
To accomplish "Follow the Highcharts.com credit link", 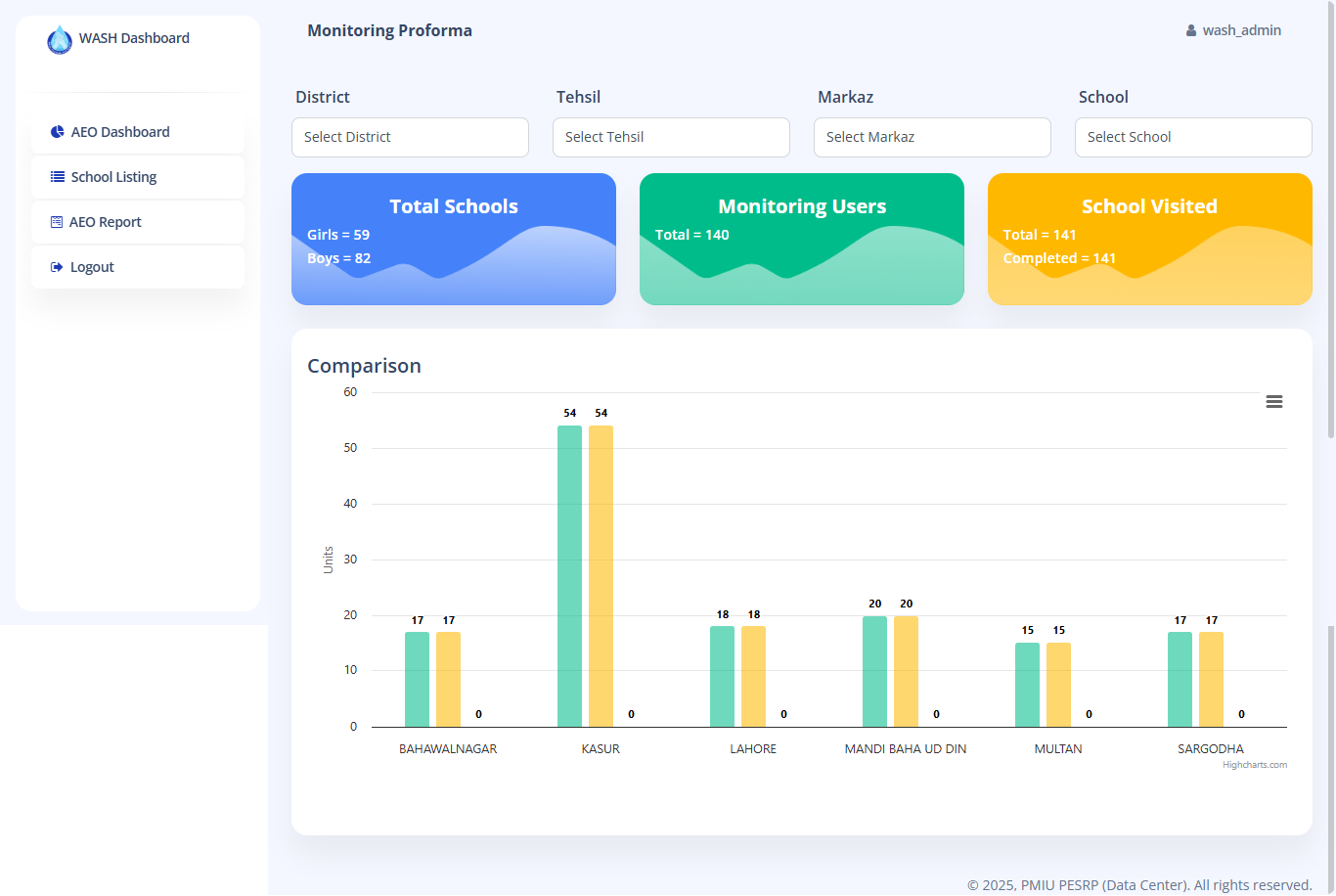I will coord(1254,765).
